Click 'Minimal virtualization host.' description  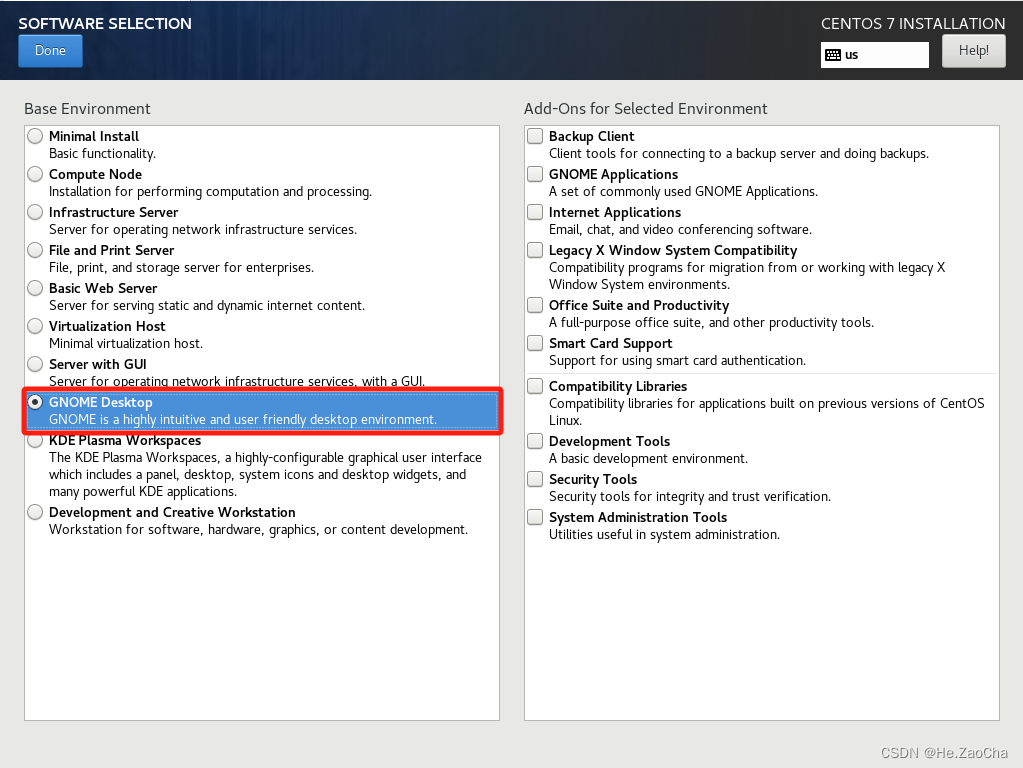tap(126, 343)
